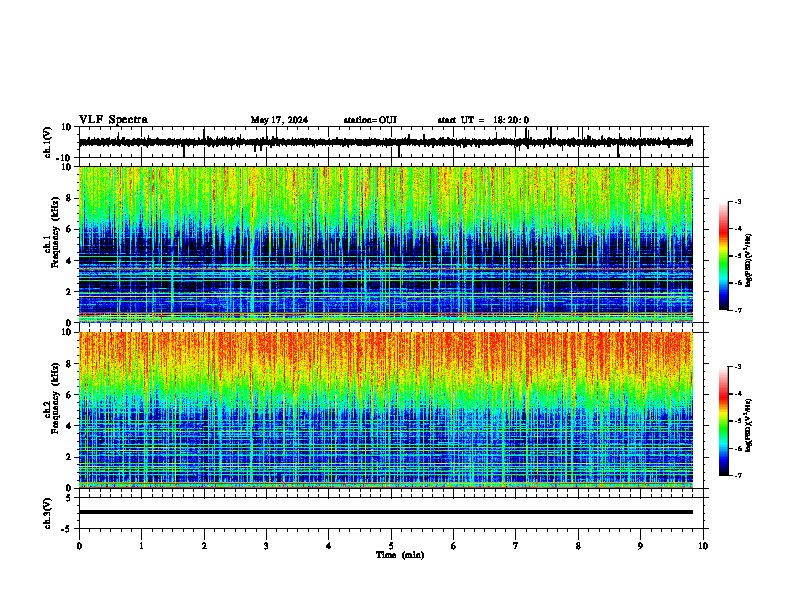Click the "start UT = 18:20:0" header text
This screenshot has height=612, width=792.
point(483,120)
